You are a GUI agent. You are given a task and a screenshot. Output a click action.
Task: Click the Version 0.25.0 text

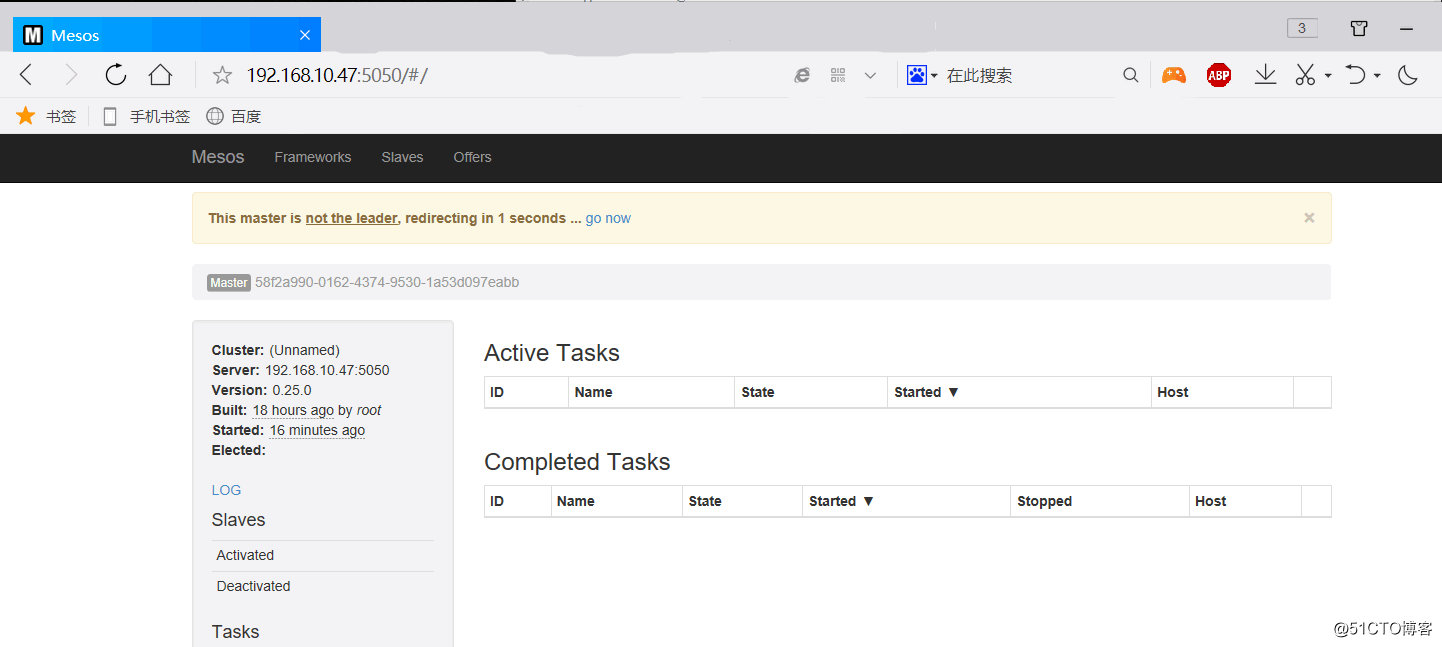(262, 390)
